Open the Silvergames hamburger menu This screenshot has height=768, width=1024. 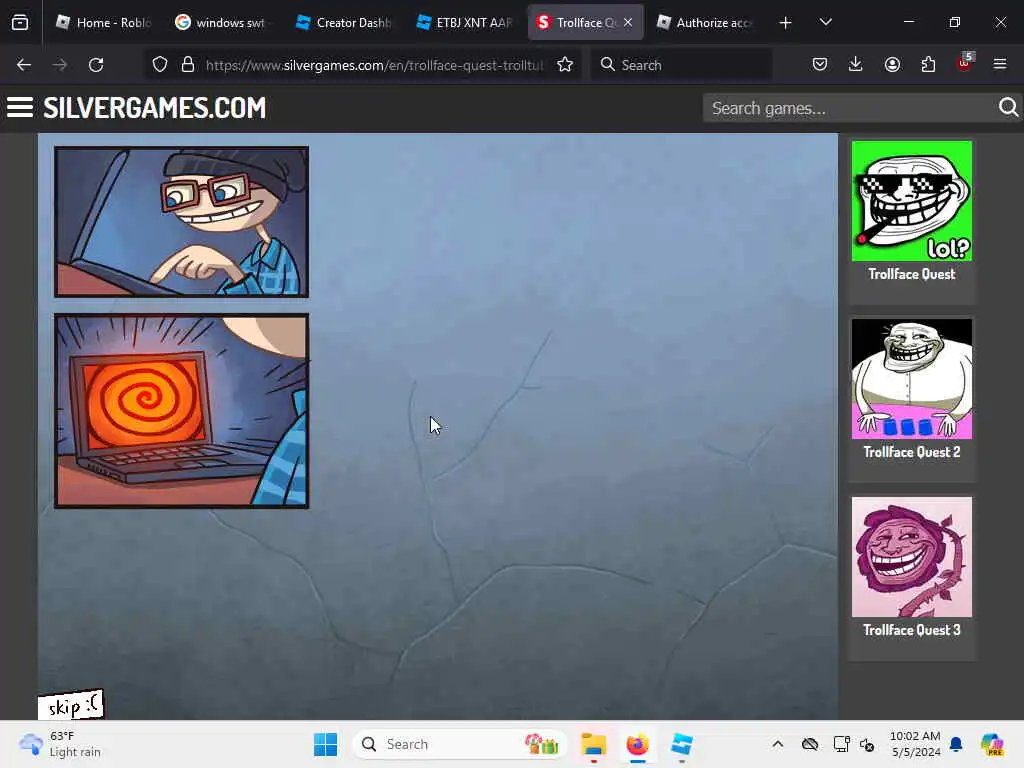coord(20,108)
